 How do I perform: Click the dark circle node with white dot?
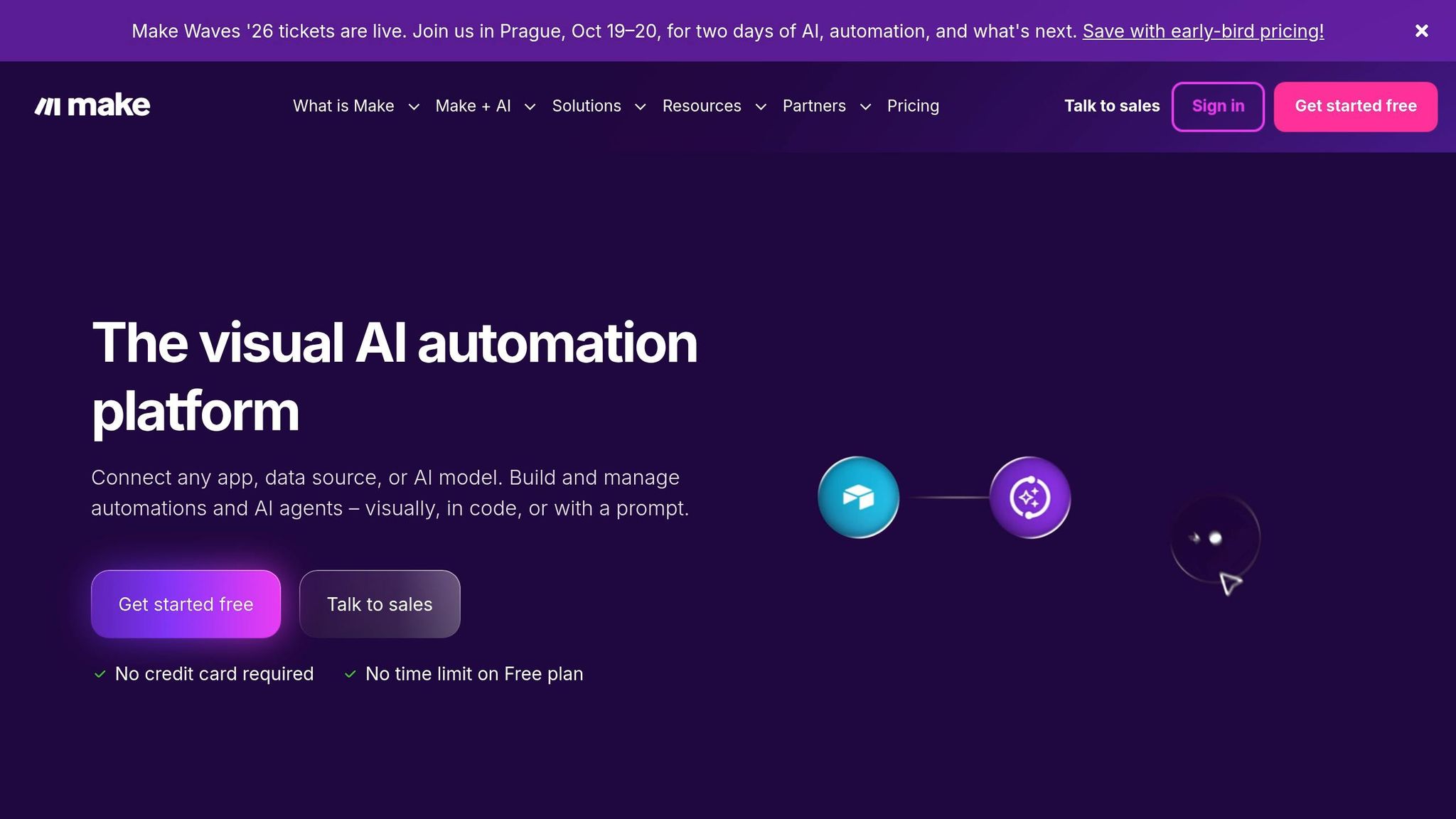coord(1215,538)
